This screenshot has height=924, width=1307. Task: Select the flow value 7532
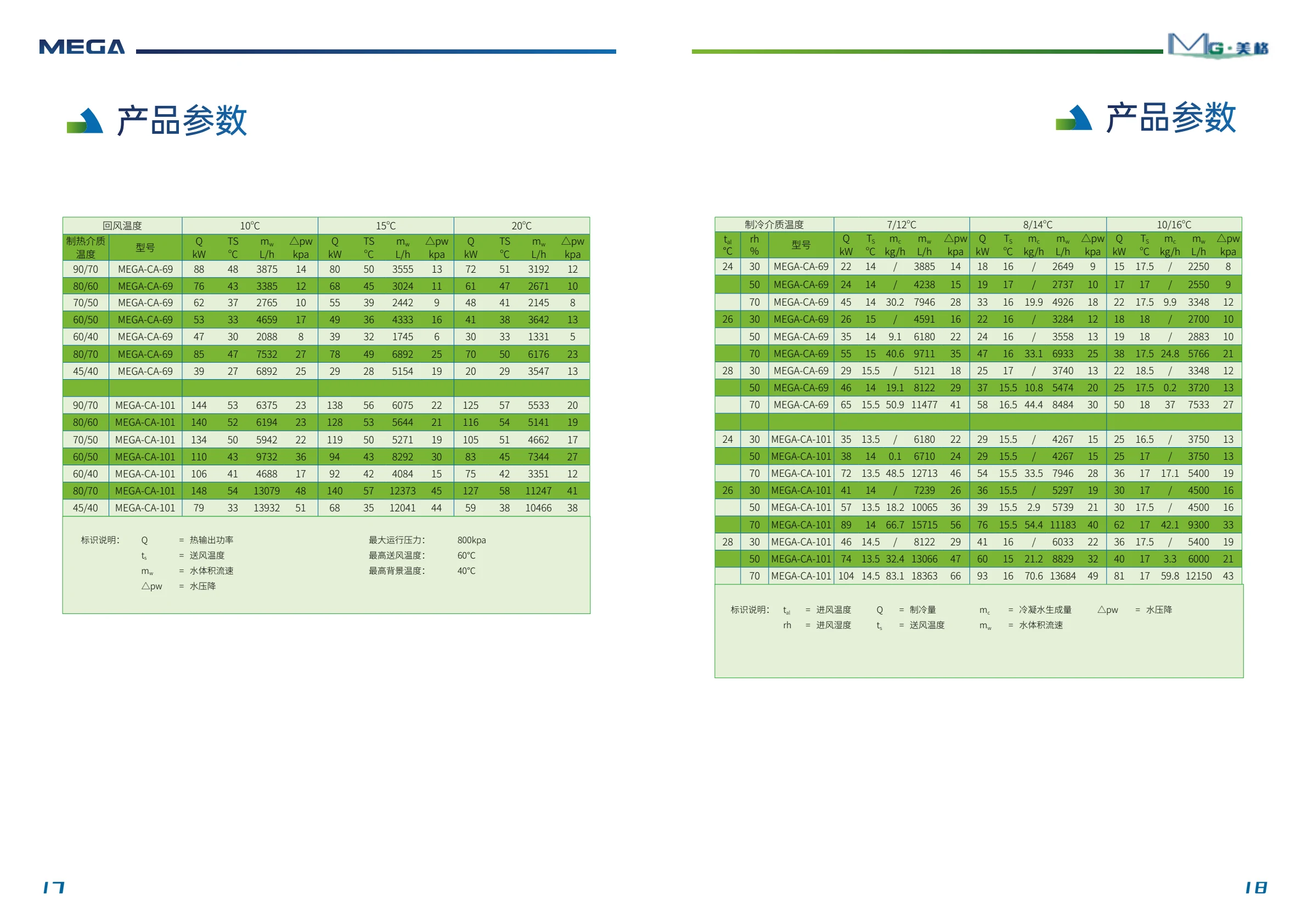[x=267, y=354]
